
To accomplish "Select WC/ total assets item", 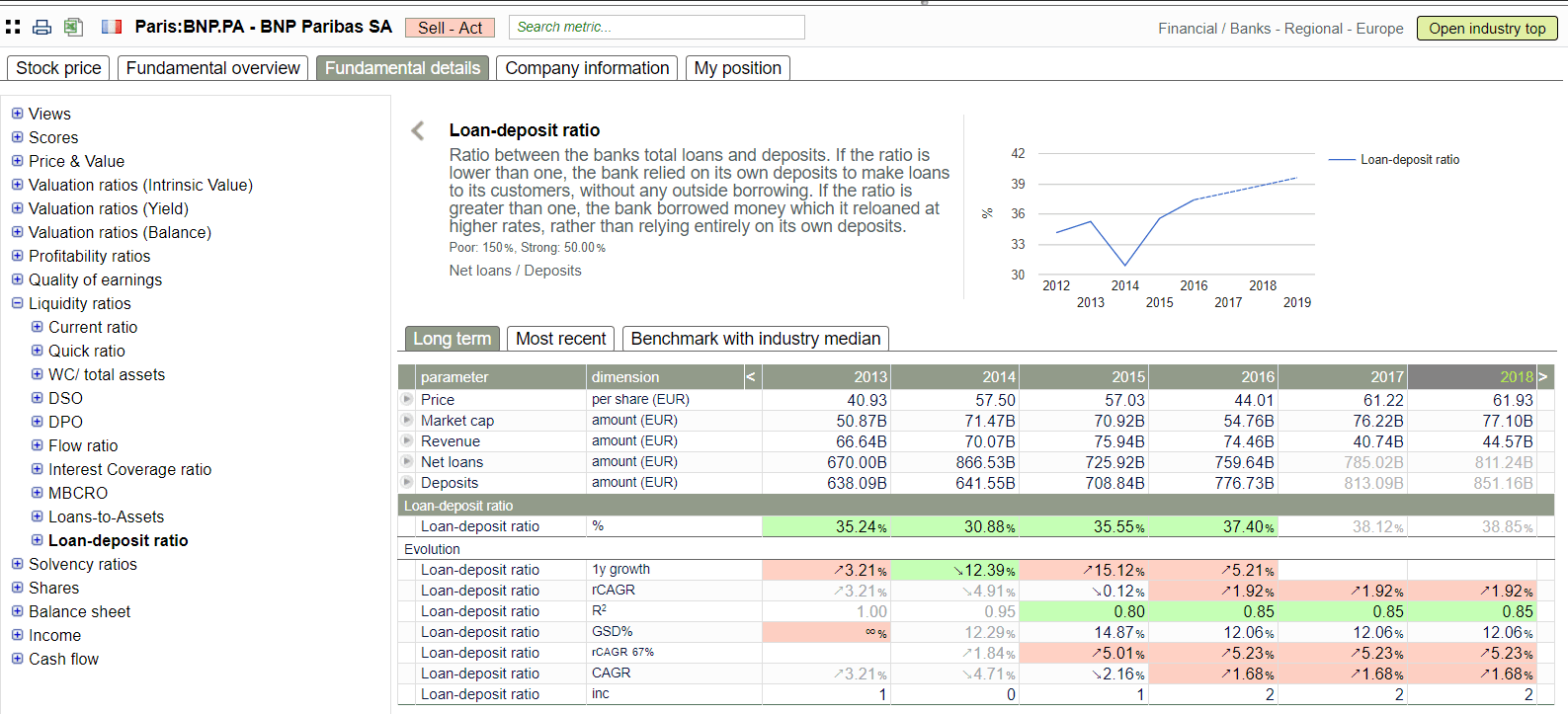I will 107,374.
